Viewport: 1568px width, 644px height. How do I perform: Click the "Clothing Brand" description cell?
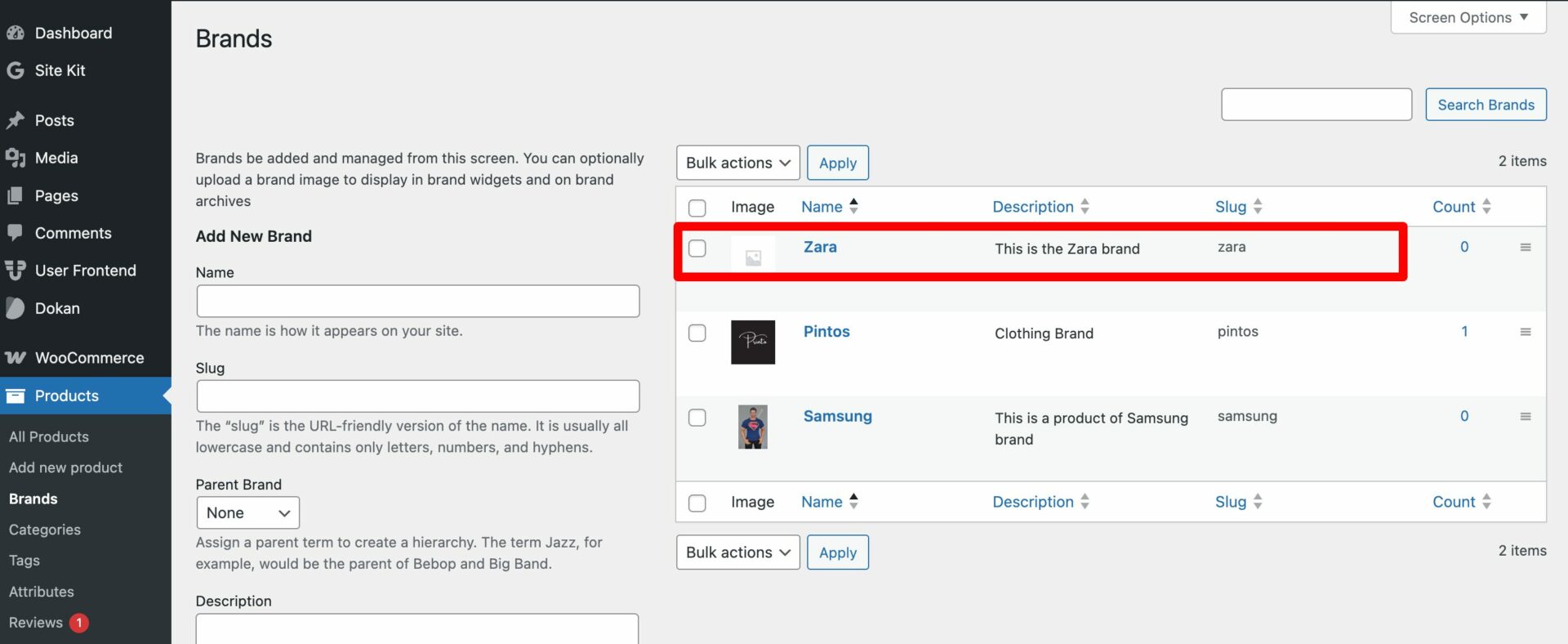click(1044, 333)
